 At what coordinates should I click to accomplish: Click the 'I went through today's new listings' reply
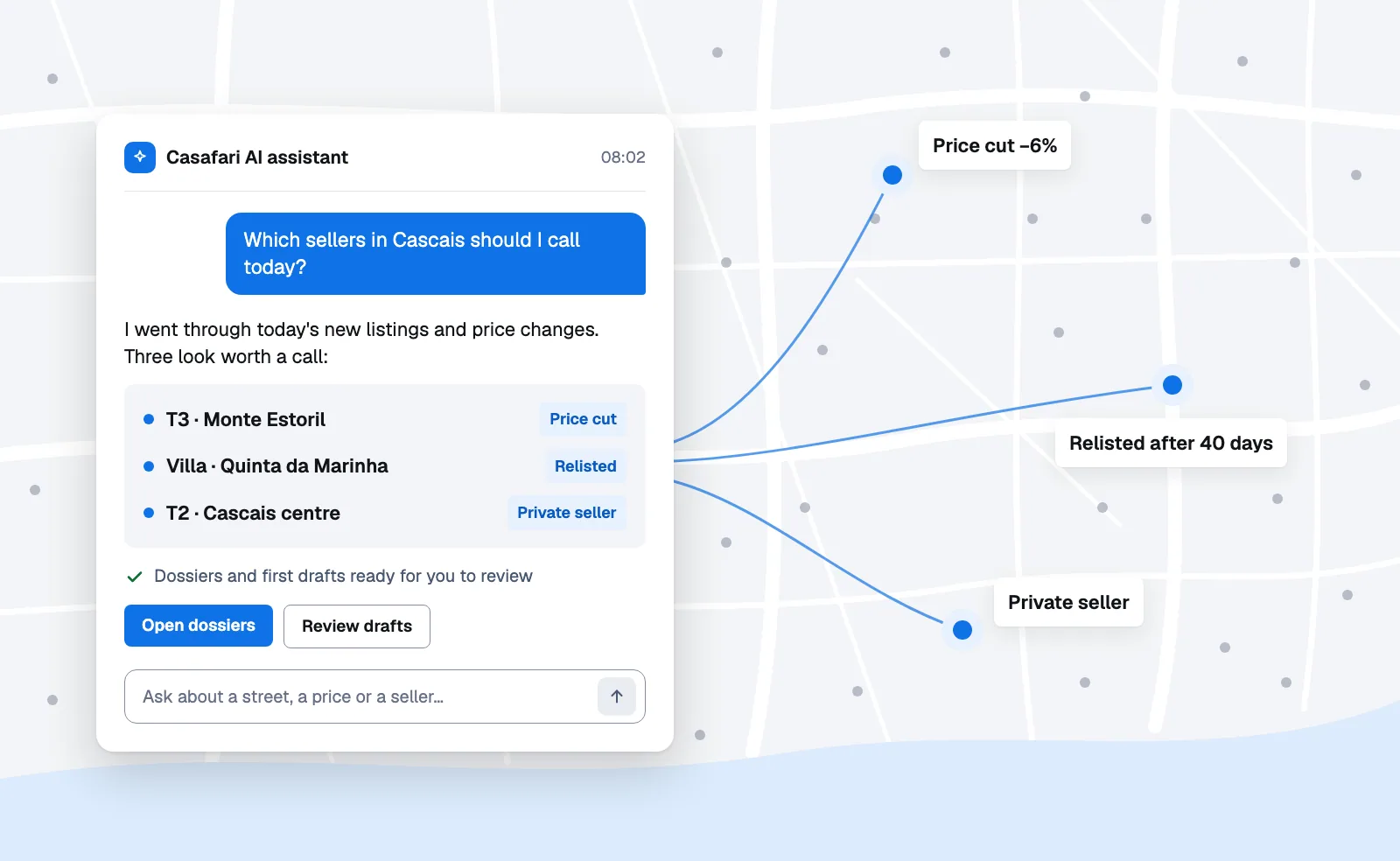(x=361, y=343)
